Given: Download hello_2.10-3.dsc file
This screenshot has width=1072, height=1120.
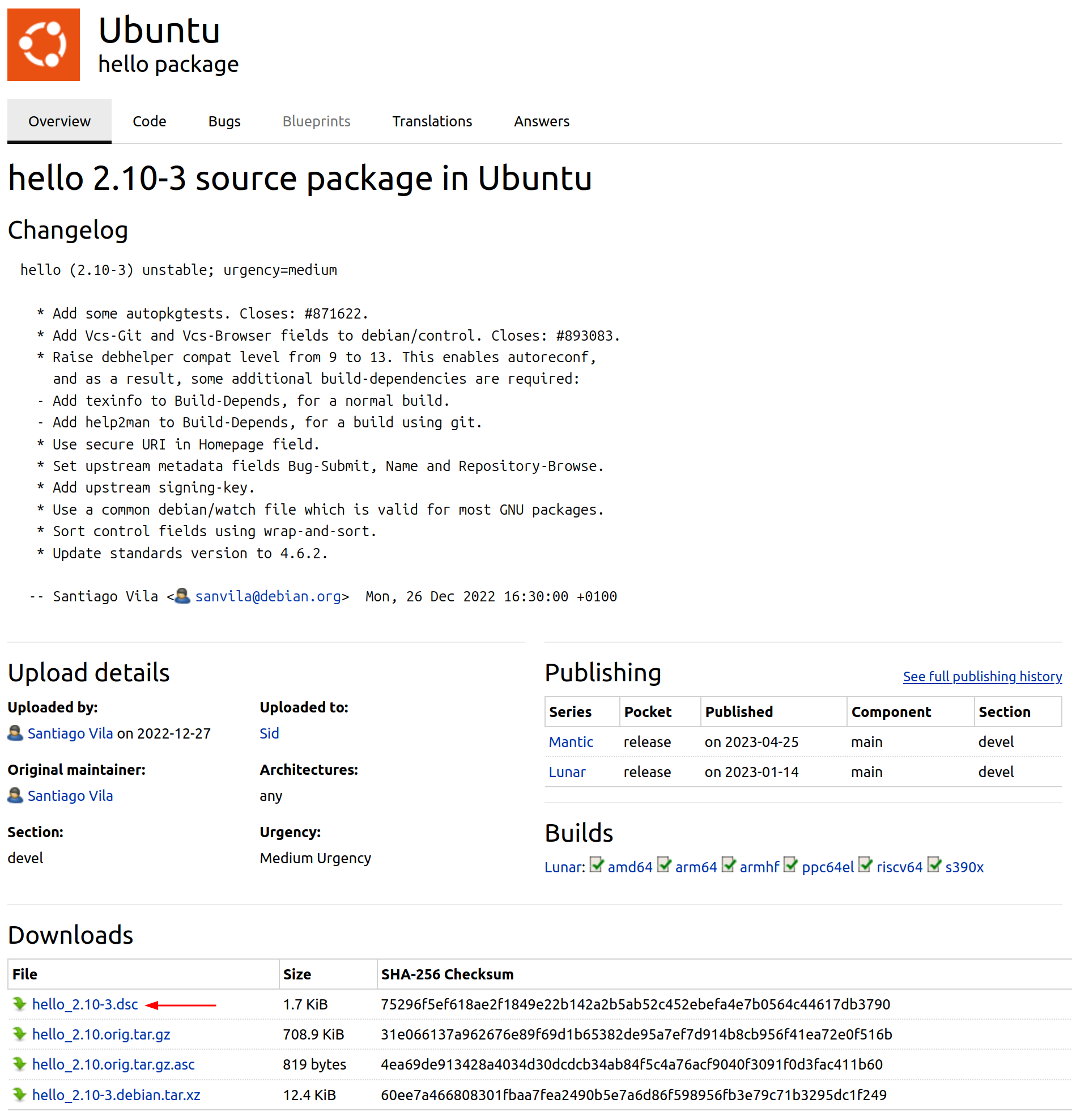Looking at the screenshot, I should pyautogui.click(x=84, y=1004).
